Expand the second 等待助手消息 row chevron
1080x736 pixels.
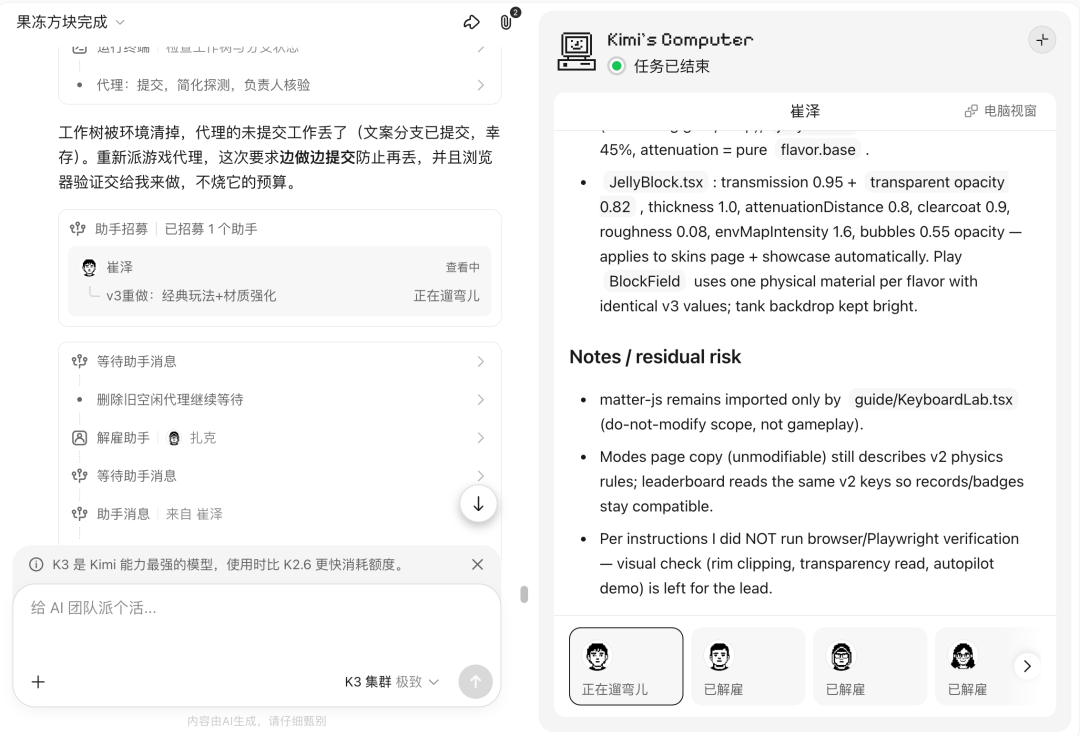pos(481,476)
